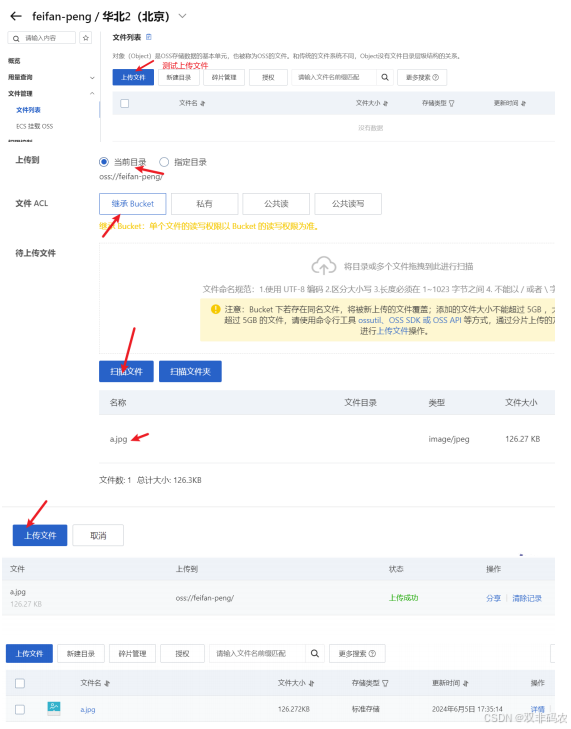Choose the 公共读 ACL option
571x729 pixels.
pyautogui.click(x=276, y=204)
